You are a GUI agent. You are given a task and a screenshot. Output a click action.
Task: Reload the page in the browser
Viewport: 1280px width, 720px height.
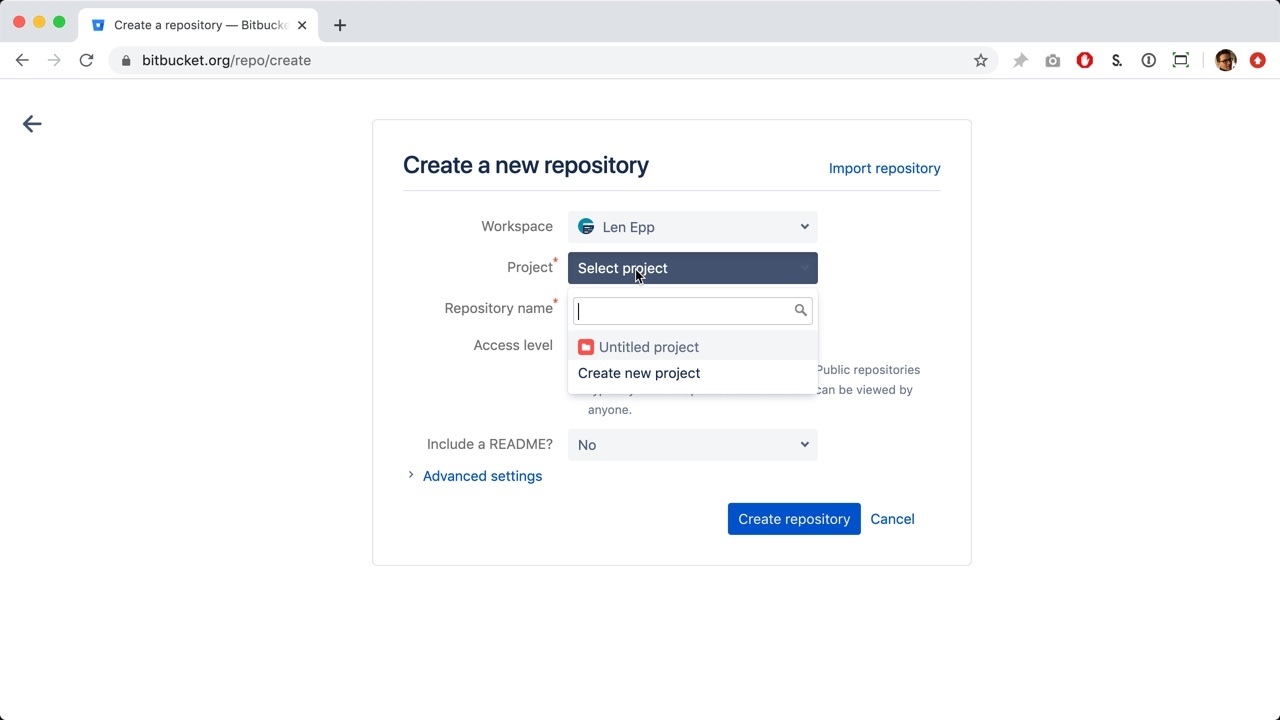tap(86, 61)
